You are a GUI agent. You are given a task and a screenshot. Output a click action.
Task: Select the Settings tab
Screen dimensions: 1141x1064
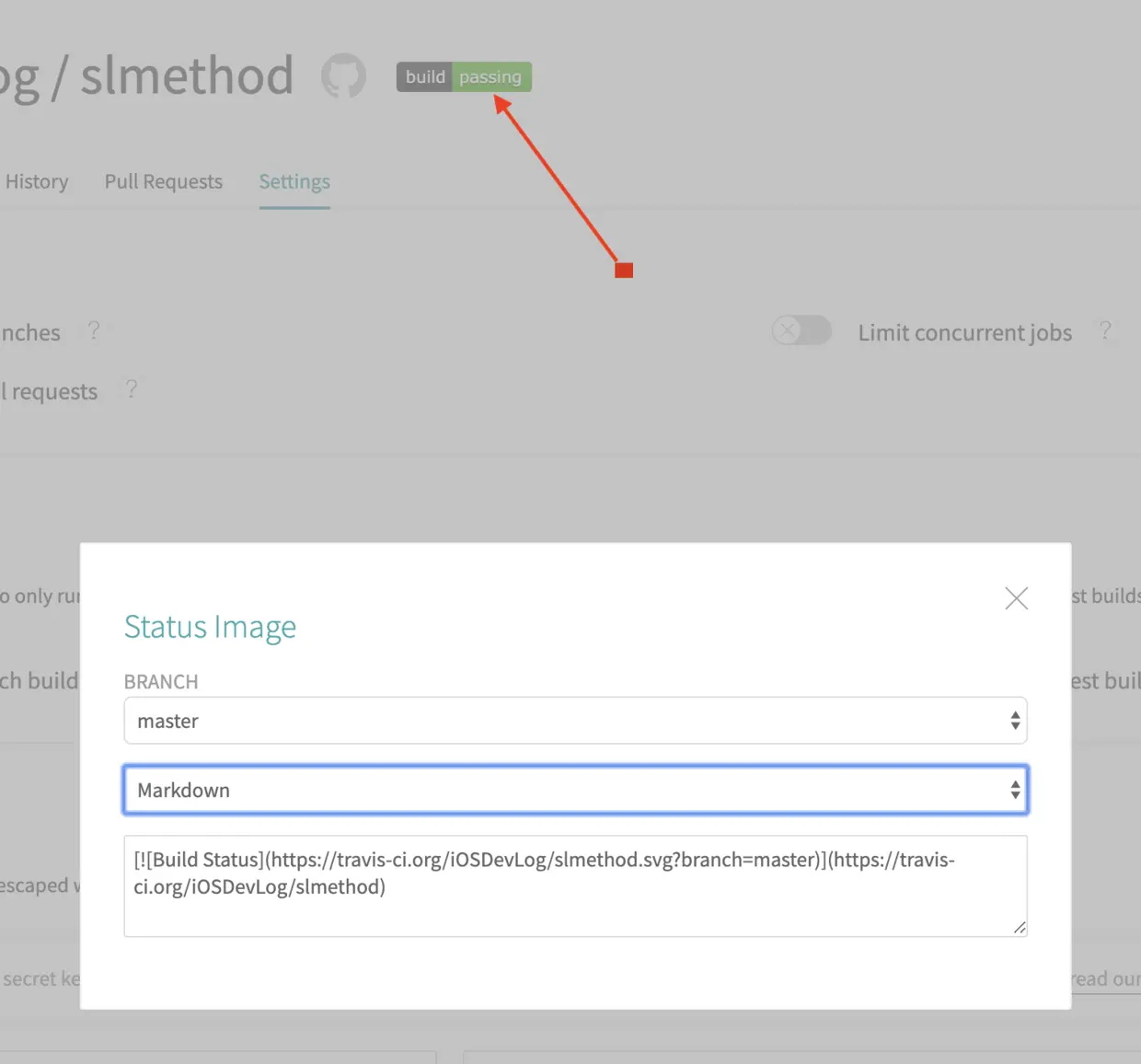coord(294,181)
